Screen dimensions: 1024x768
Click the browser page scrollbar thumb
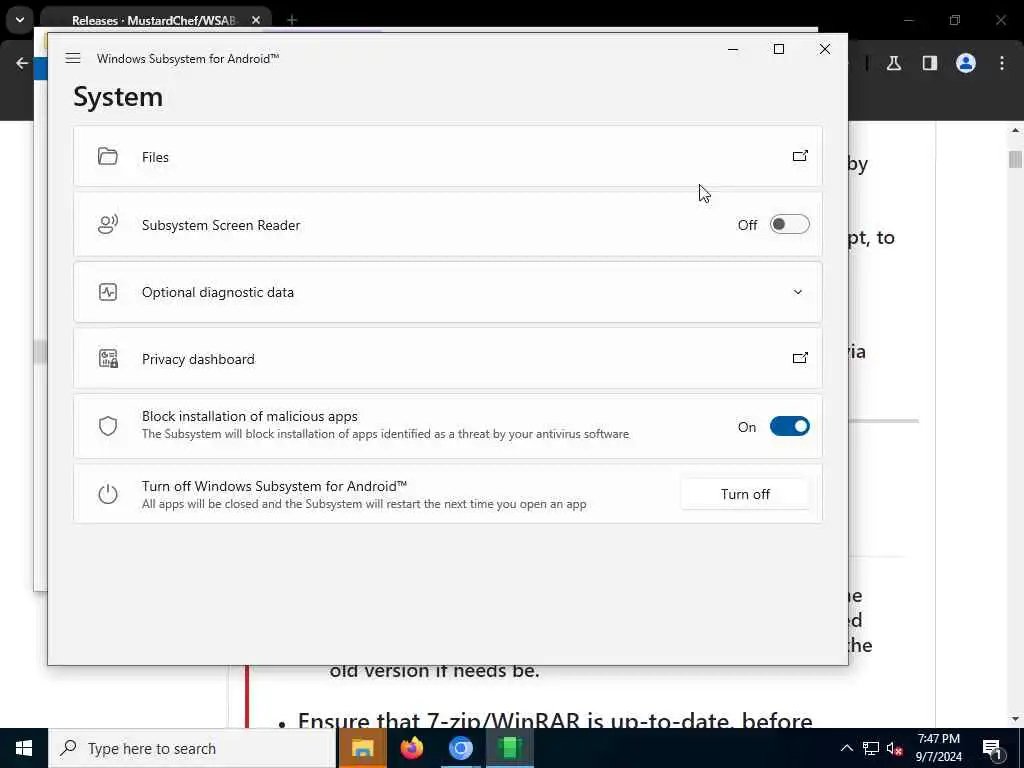click(1015, 159)
